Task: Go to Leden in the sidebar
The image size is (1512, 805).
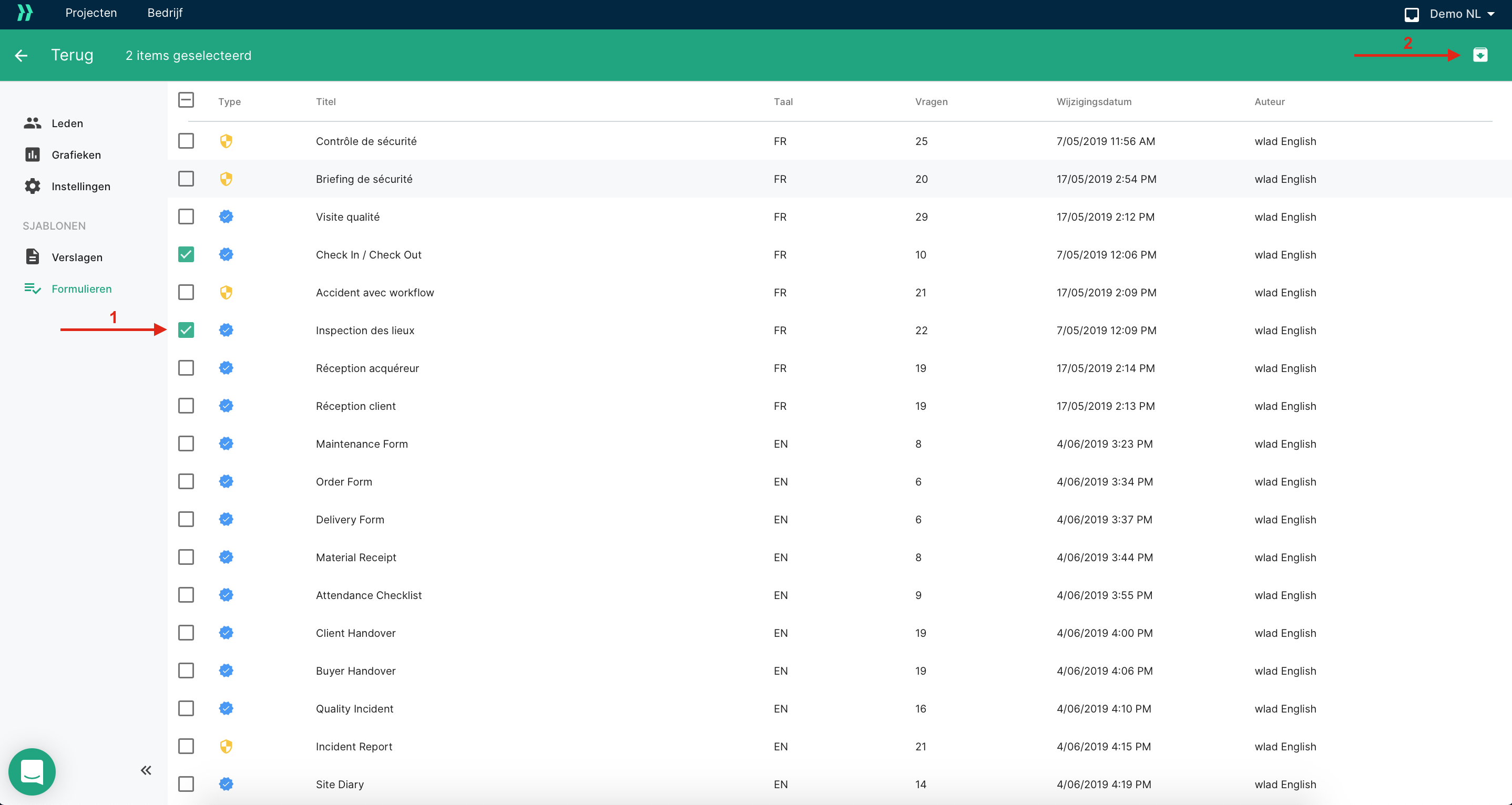Action: (x=67, y=123)
